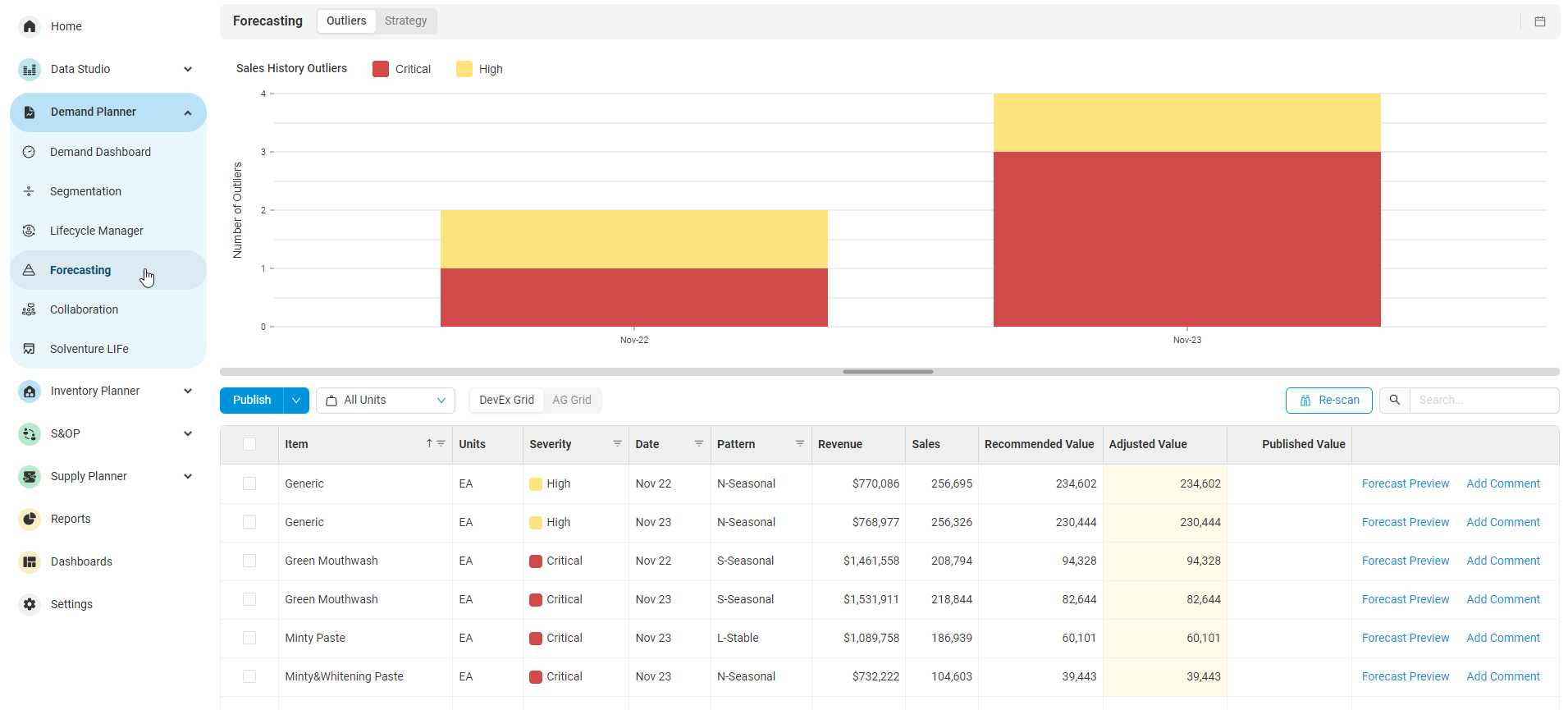This screenshot has height=710, width=1568.
Task: Open the Home icon in sidebar
Action: point(30,26)
